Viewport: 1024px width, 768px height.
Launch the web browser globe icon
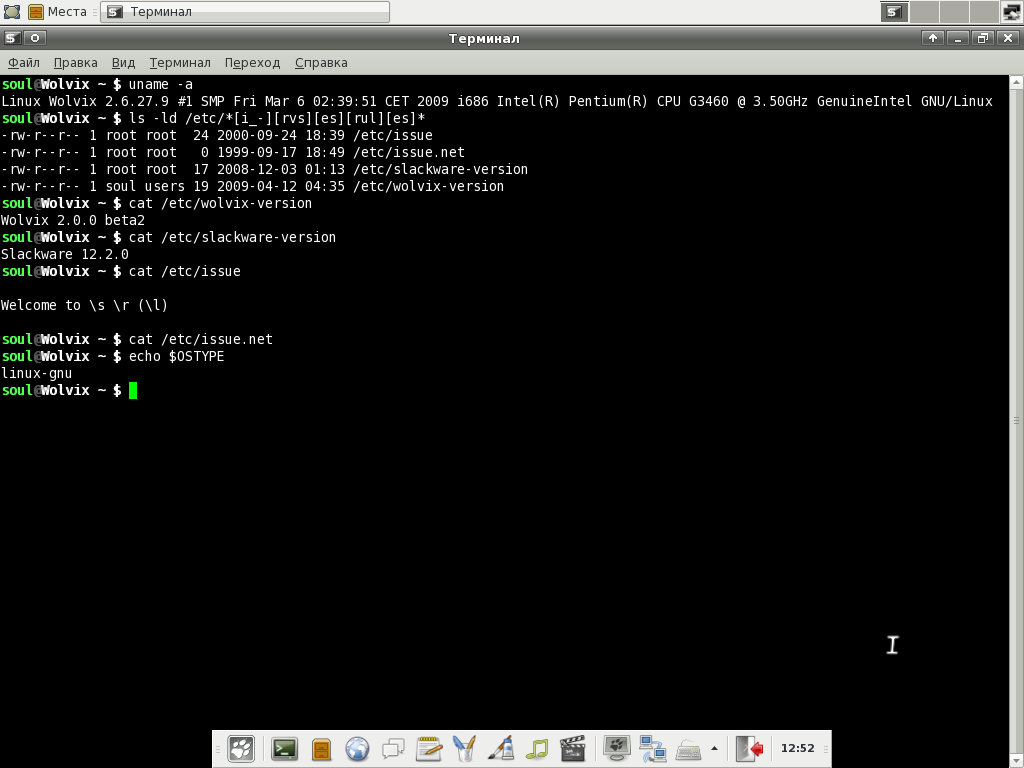click(x=357, y=749)
